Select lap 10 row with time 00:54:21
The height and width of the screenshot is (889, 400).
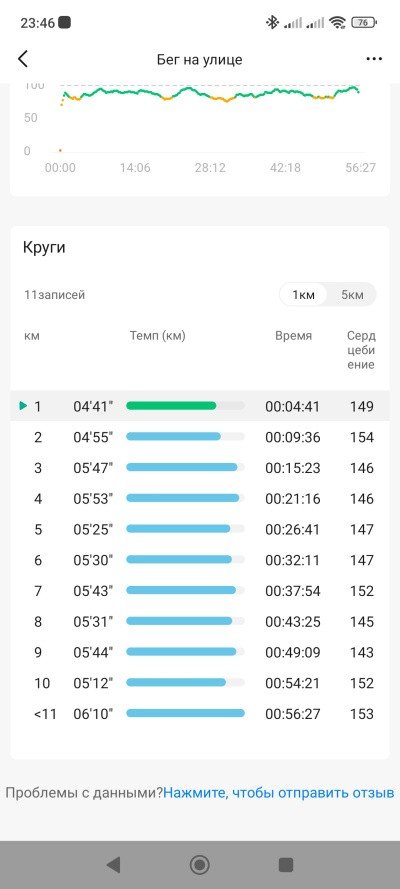pyautogui.click(x=200, y=683)
